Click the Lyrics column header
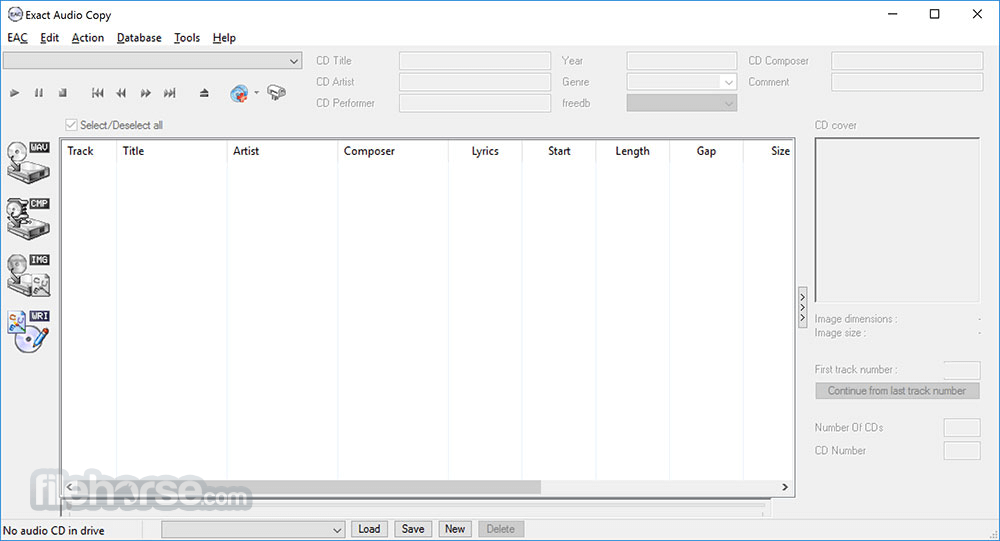 485,151
